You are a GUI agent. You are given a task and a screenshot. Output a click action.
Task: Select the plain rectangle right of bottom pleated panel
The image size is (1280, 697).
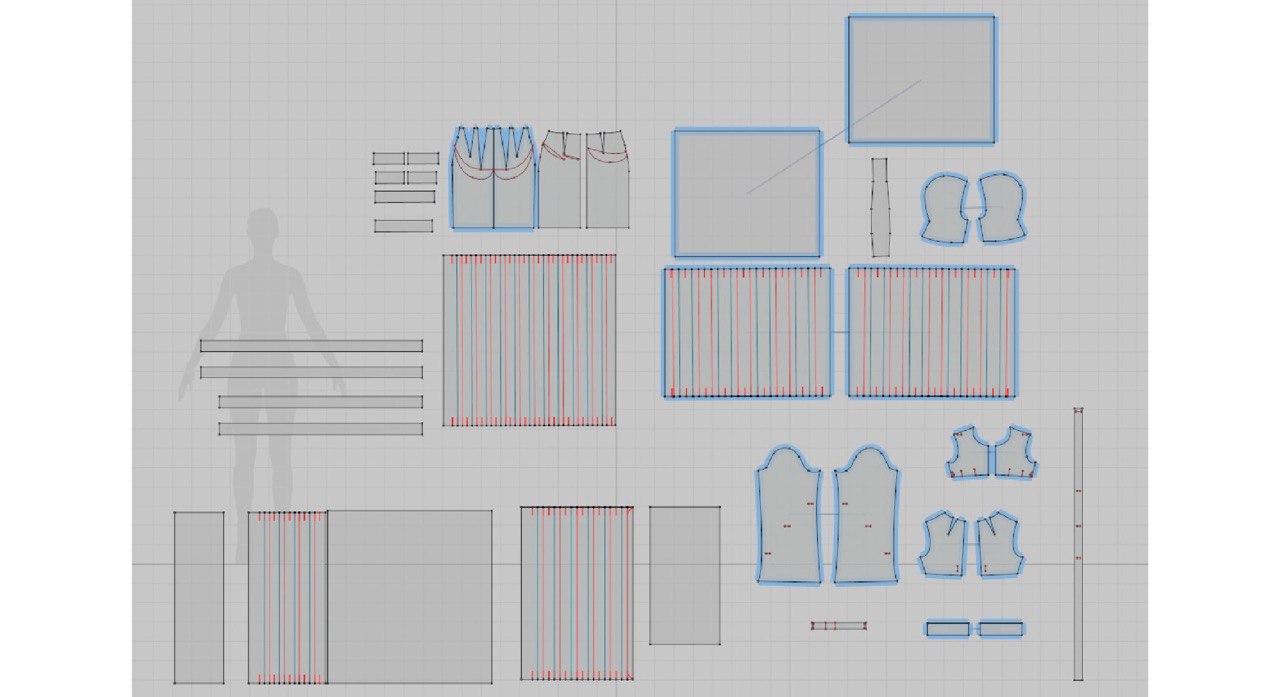click(x=685, y=575)
